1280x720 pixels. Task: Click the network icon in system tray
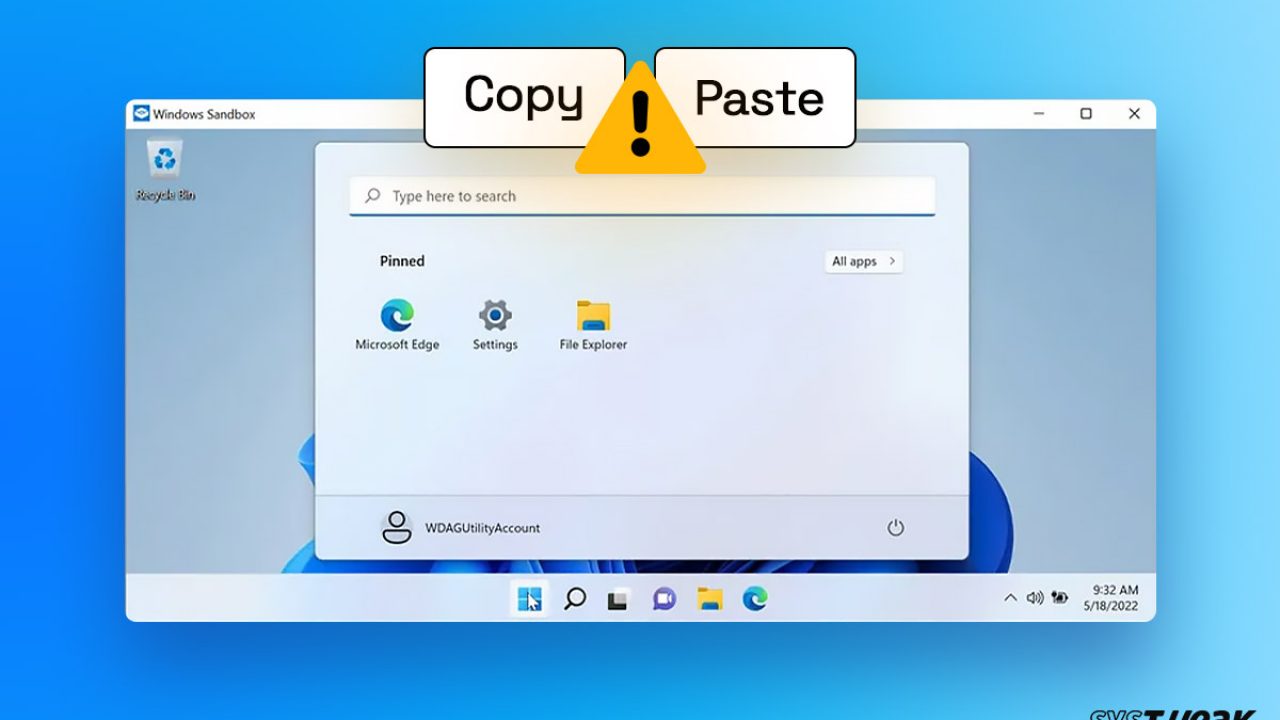coord(1061,598)
